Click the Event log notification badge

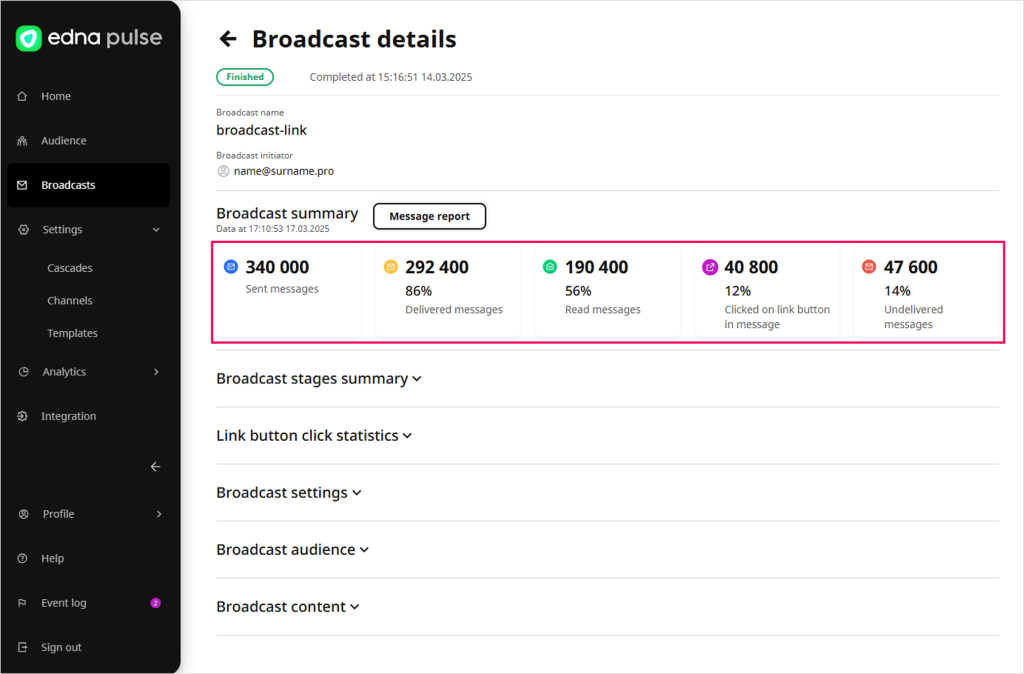coord(155,603)
